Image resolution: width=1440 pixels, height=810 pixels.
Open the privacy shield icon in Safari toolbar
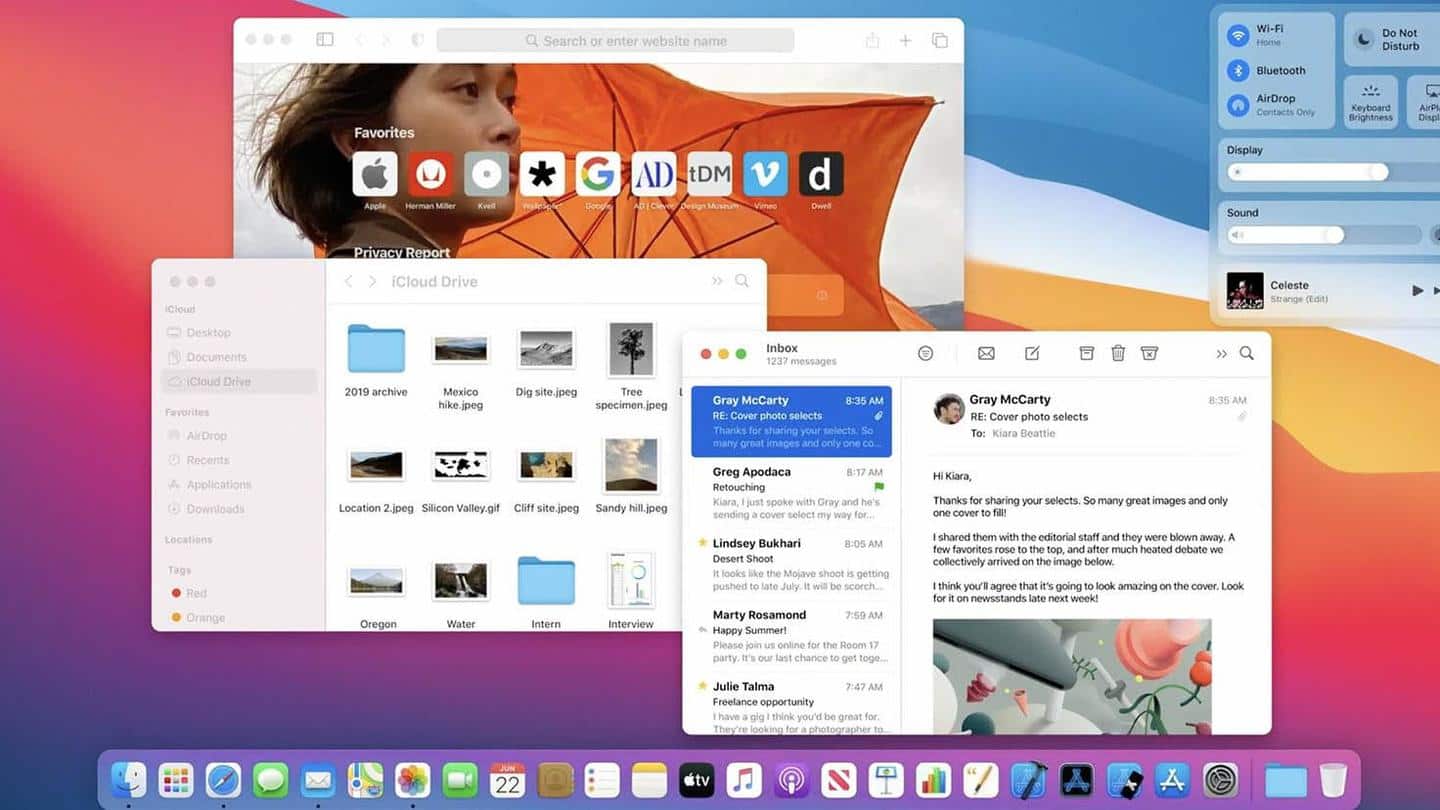click(417, 40)
